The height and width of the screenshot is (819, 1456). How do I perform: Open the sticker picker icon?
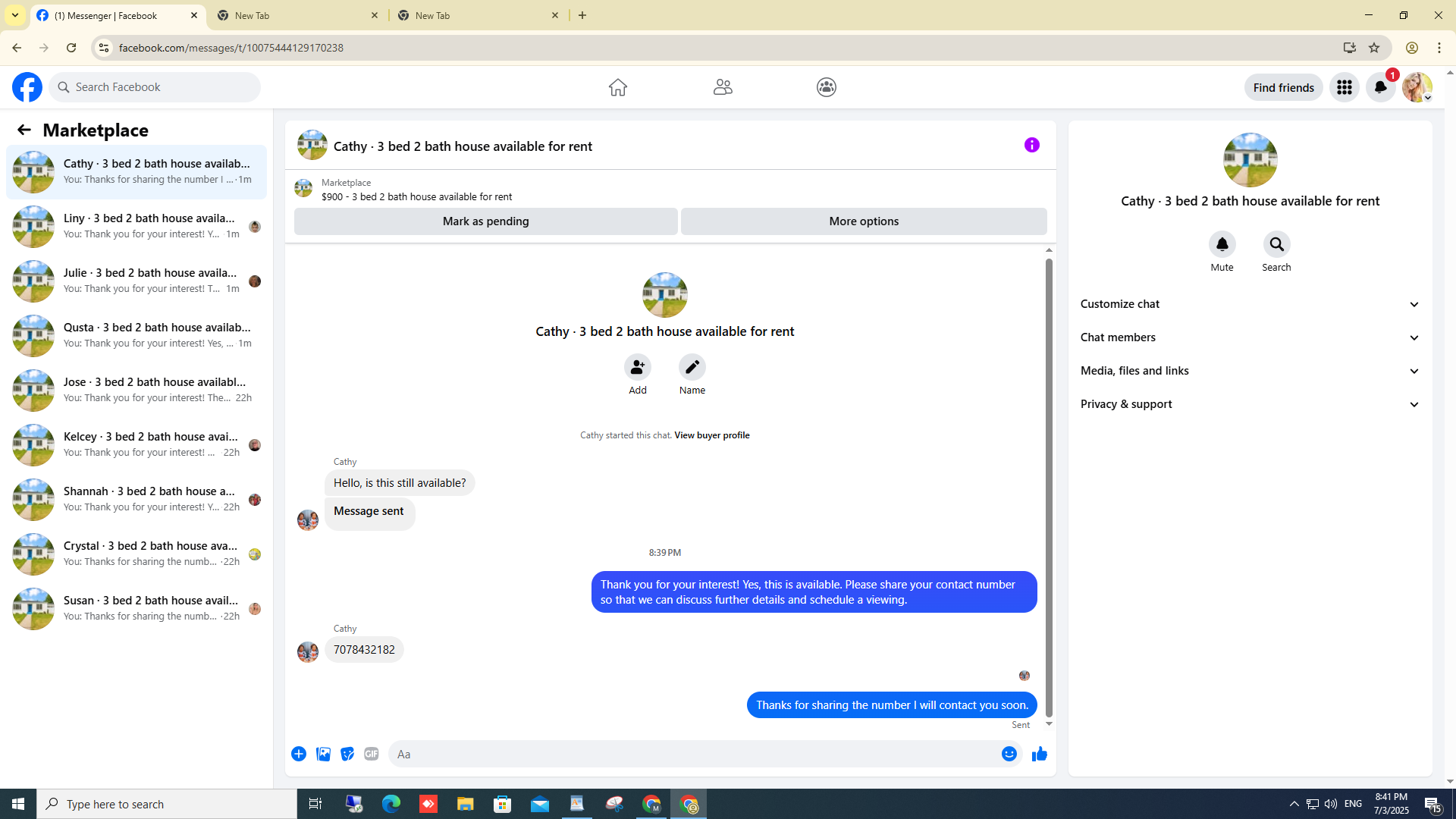[347, 754]
